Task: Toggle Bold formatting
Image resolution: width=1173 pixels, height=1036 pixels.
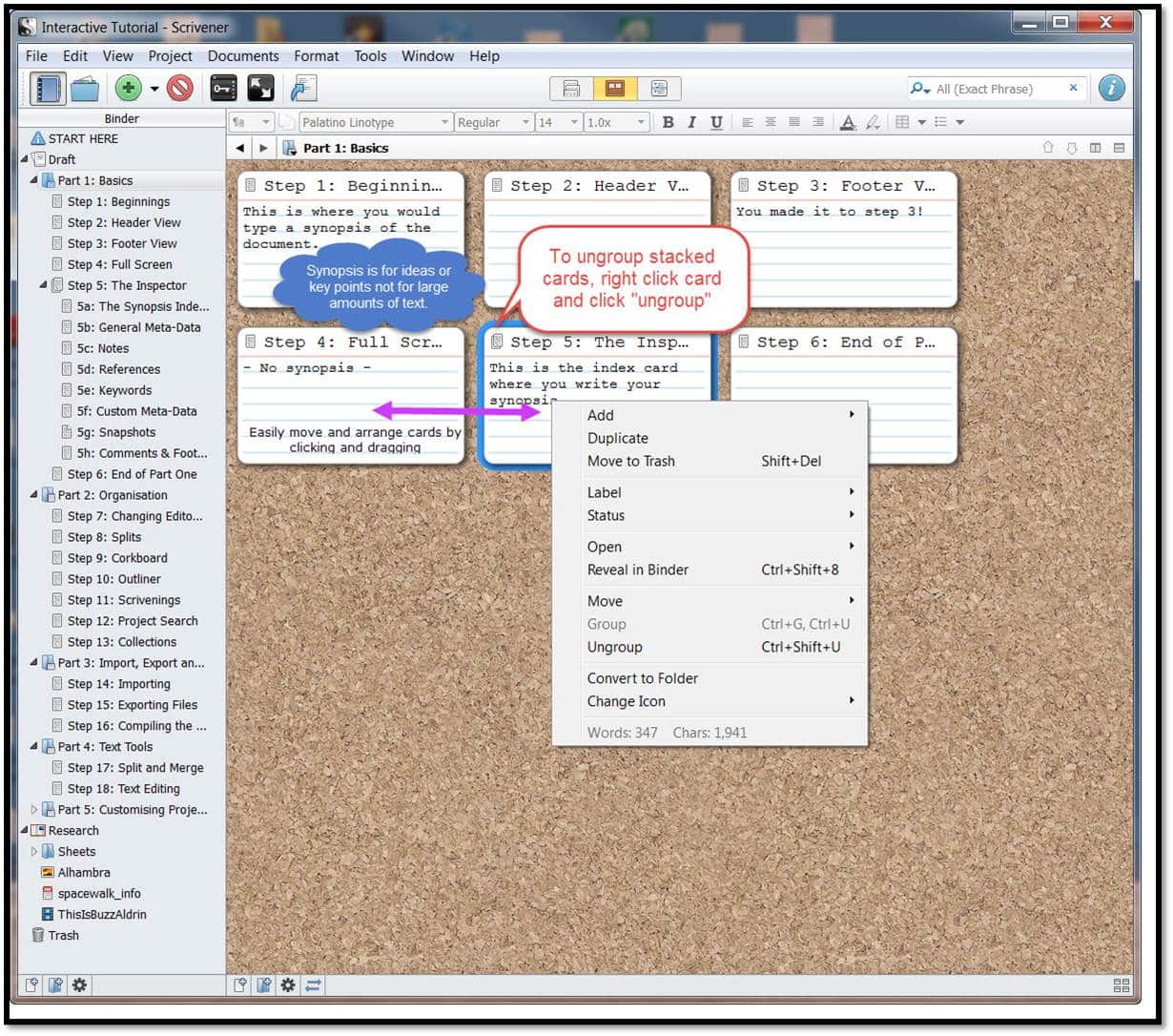Action: click(668, 122)
